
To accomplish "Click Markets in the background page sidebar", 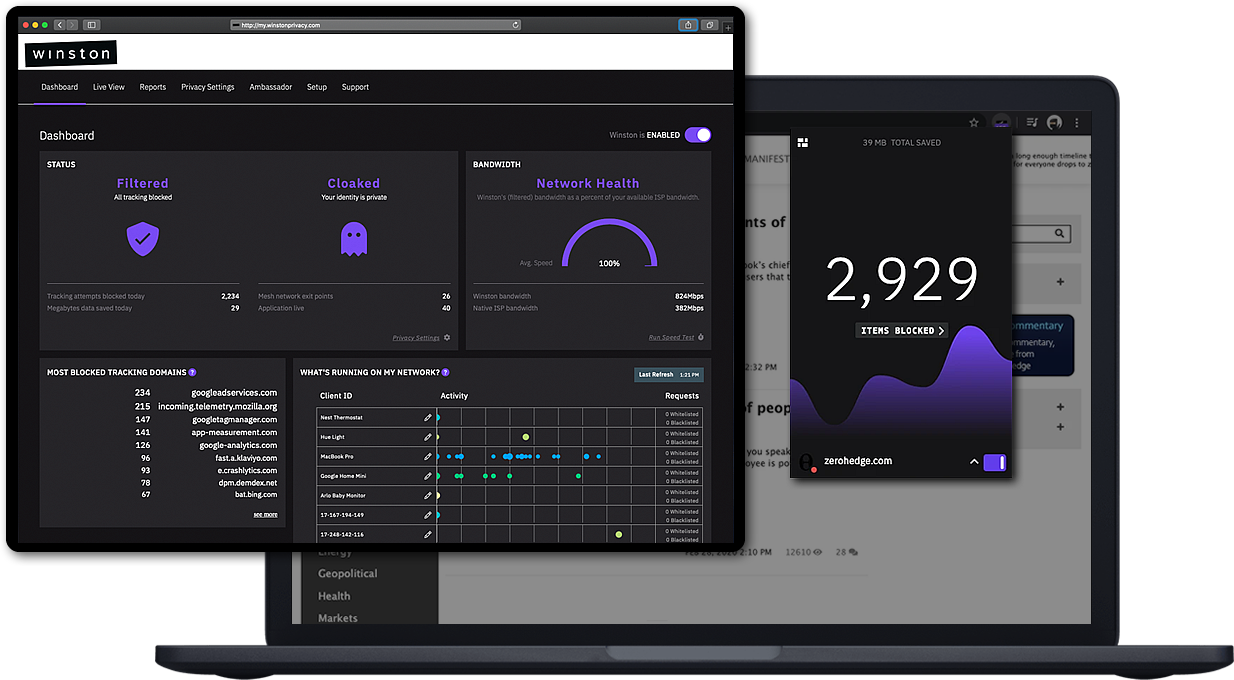I will tap(338, 618).
